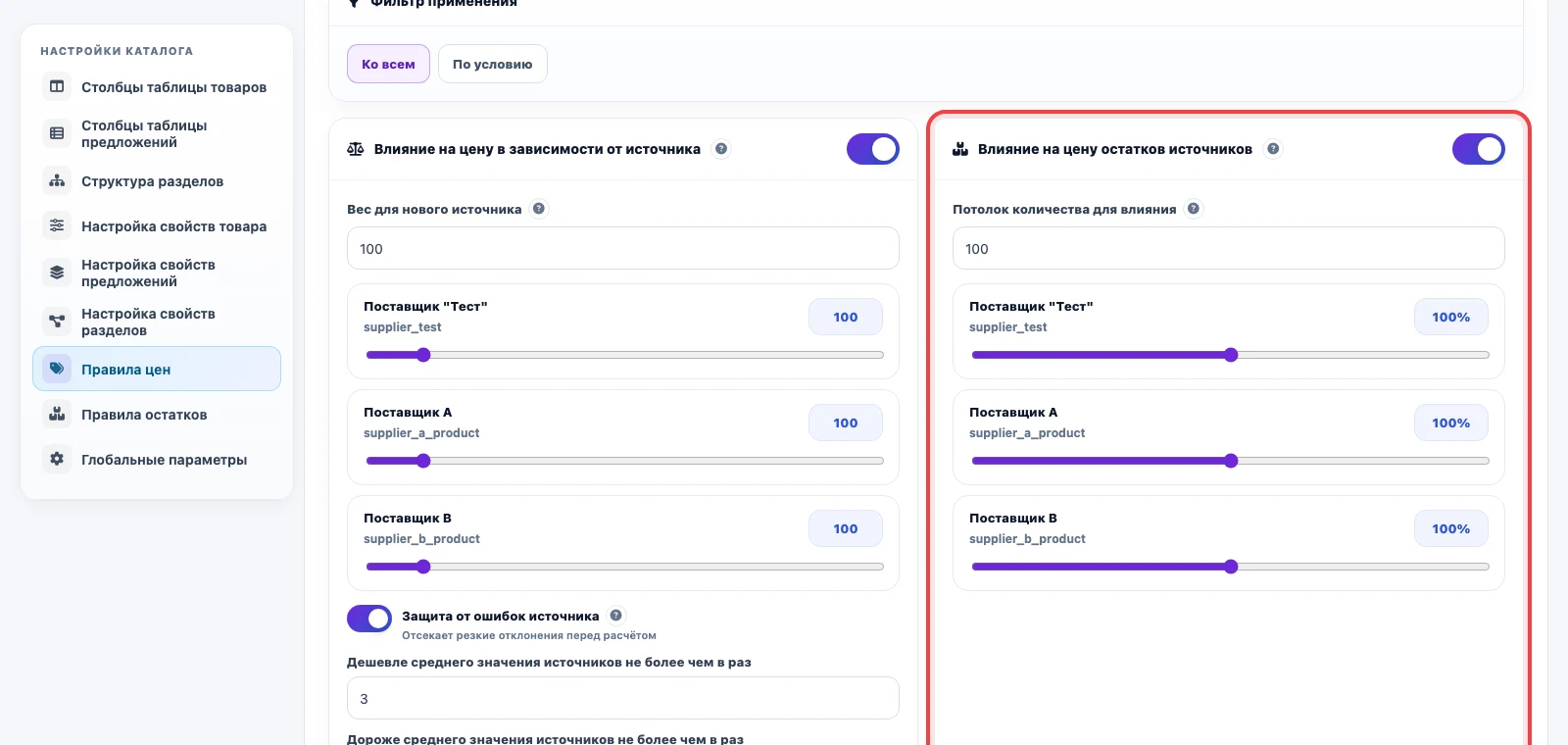The height and width of the screenshot is (745, 1568).
Task: Click weight value 100 for Поставщик B
Action: point(846,528)
